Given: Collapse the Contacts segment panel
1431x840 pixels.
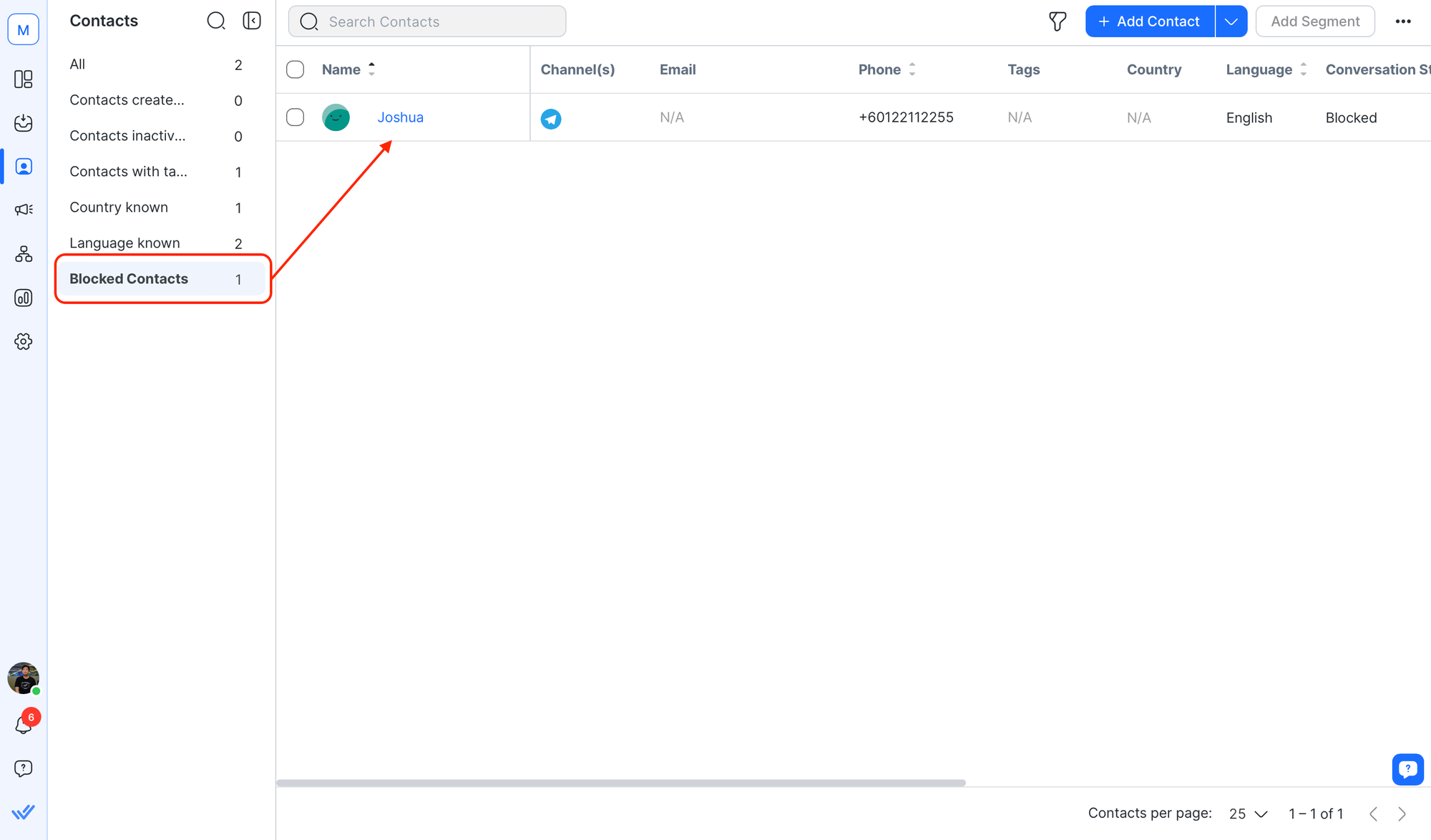Looking at the screenshot, I should pos(252,21).
